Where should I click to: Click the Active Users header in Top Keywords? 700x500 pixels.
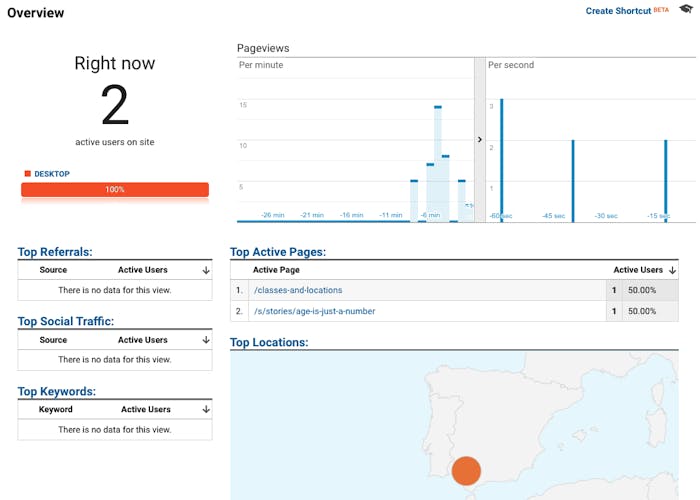[x=146, y=409]
